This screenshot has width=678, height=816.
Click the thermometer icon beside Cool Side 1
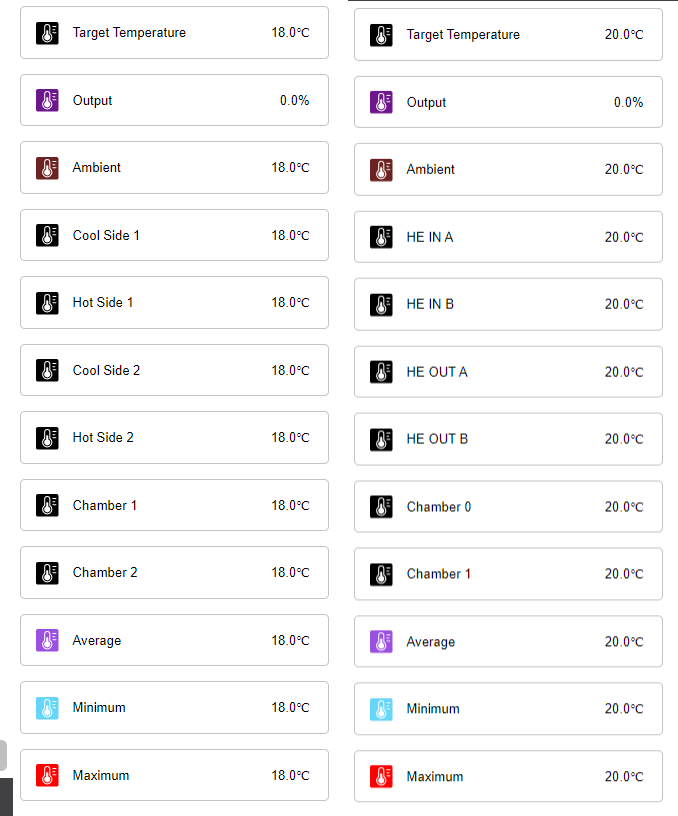(x=48, y=235)
